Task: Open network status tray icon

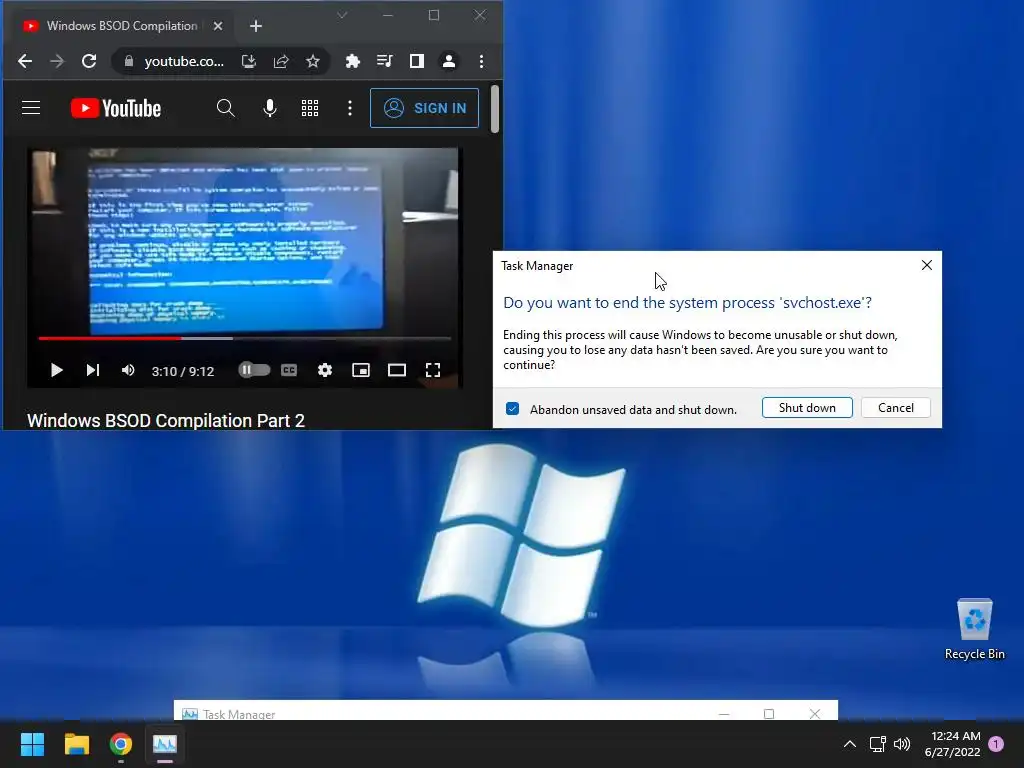Action: (878, 744)
